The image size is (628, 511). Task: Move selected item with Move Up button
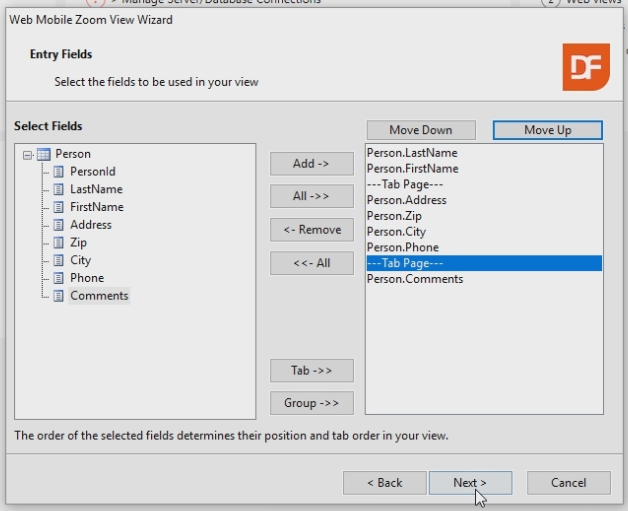click(x=547, y=131)
